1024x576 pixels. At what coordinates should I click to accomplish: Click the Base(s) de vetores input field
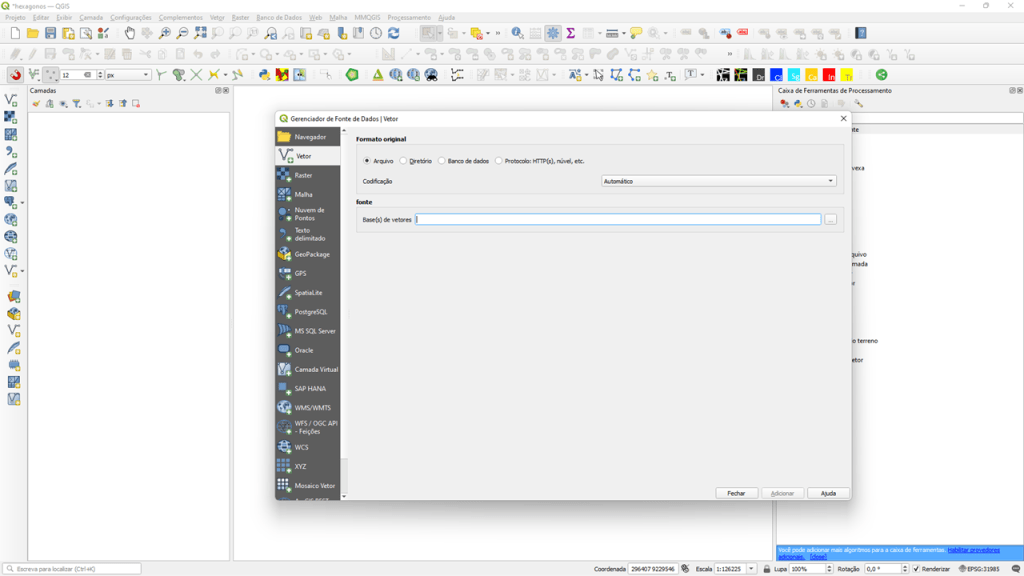tap(617, 219)
